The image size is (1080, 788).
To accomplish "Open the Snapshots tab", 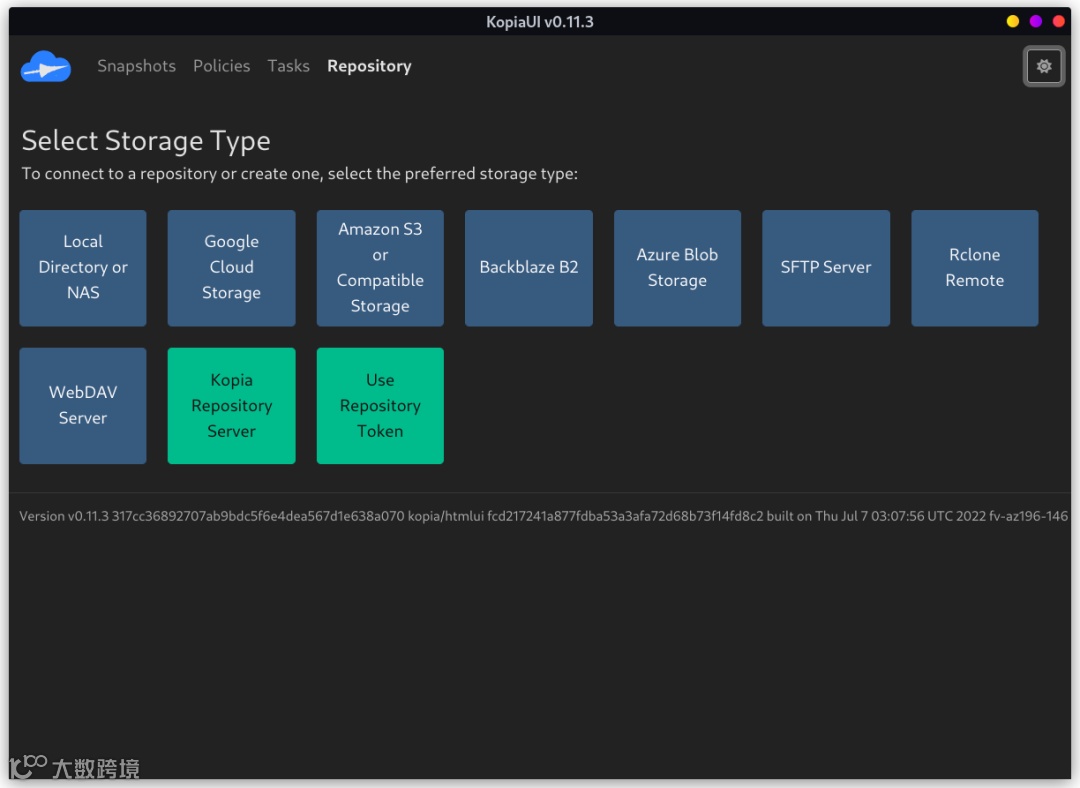I will coord(136,66).
